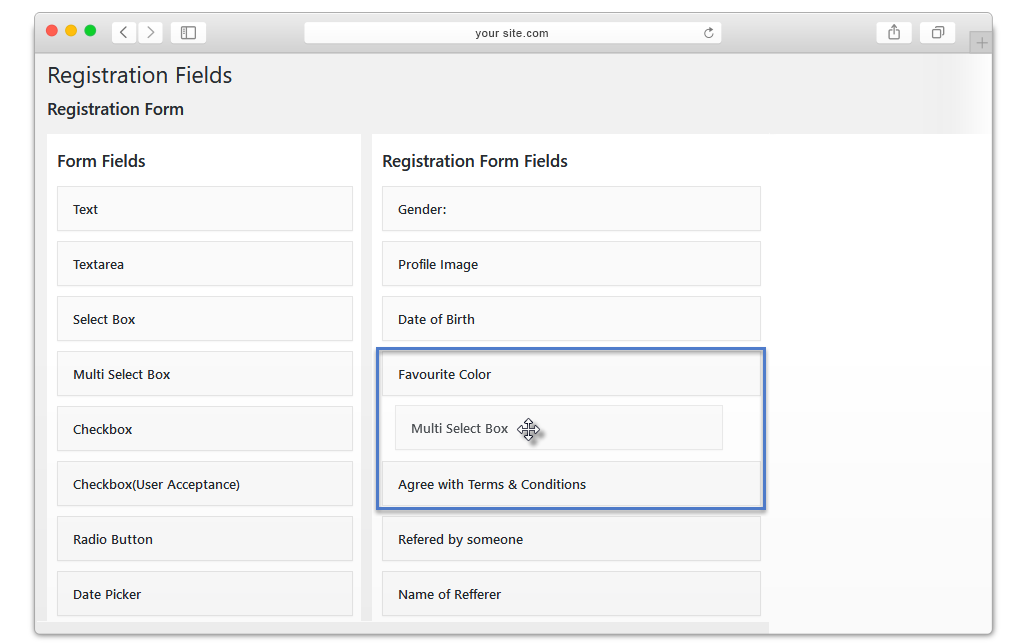Screen dimensions: 1024x643
Task: Pick the Radio Button field type
Action: (205, 539)
